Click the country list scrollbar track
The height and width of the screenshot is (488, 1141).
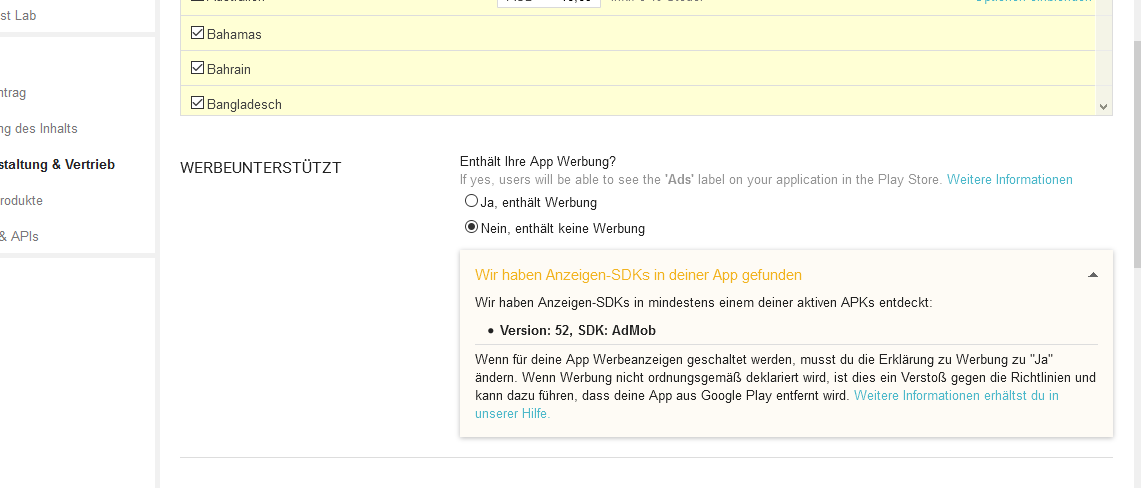1103,50
